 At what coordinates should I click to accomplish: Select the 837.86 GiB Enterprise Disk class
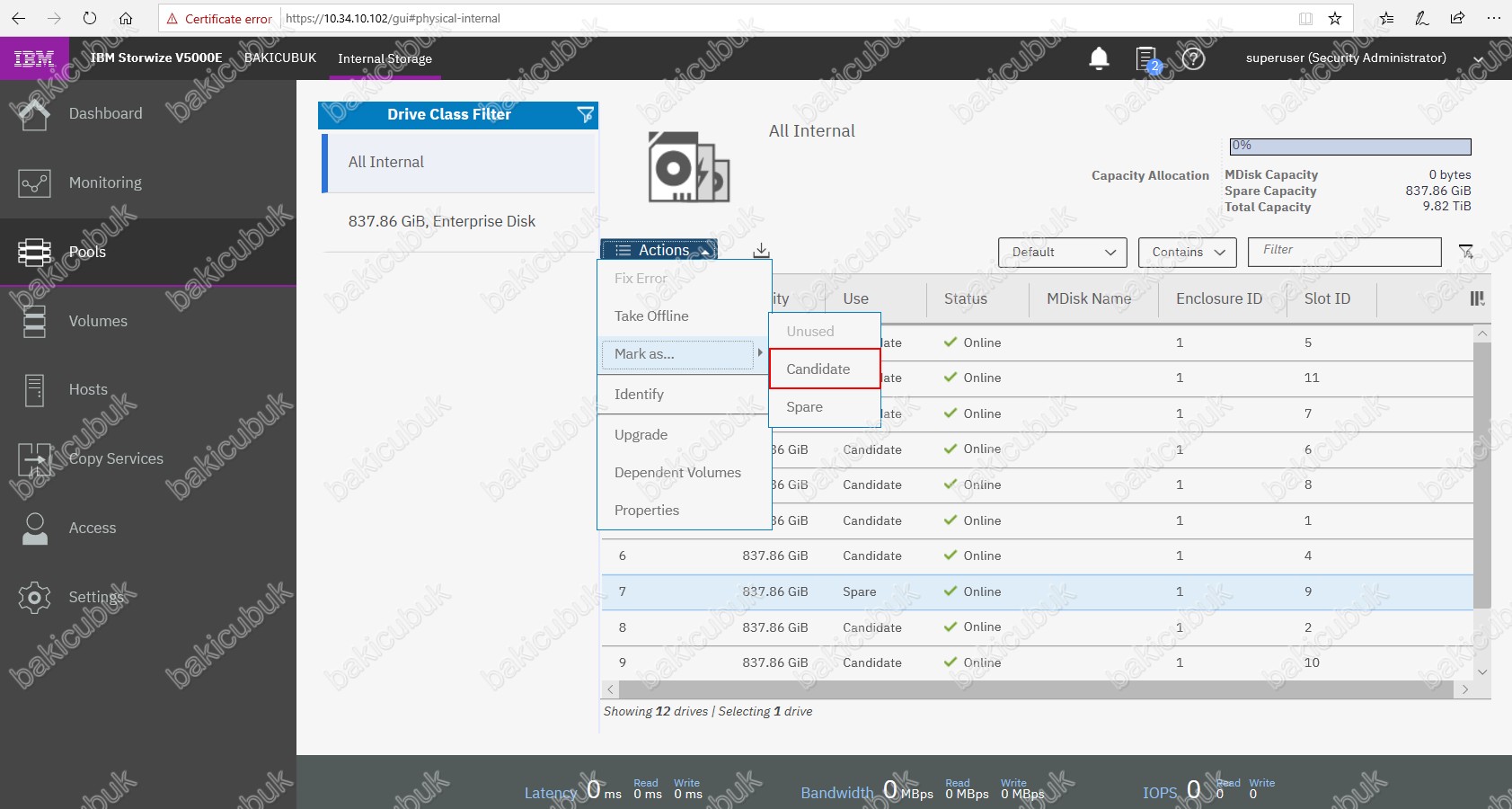point(441,221)
